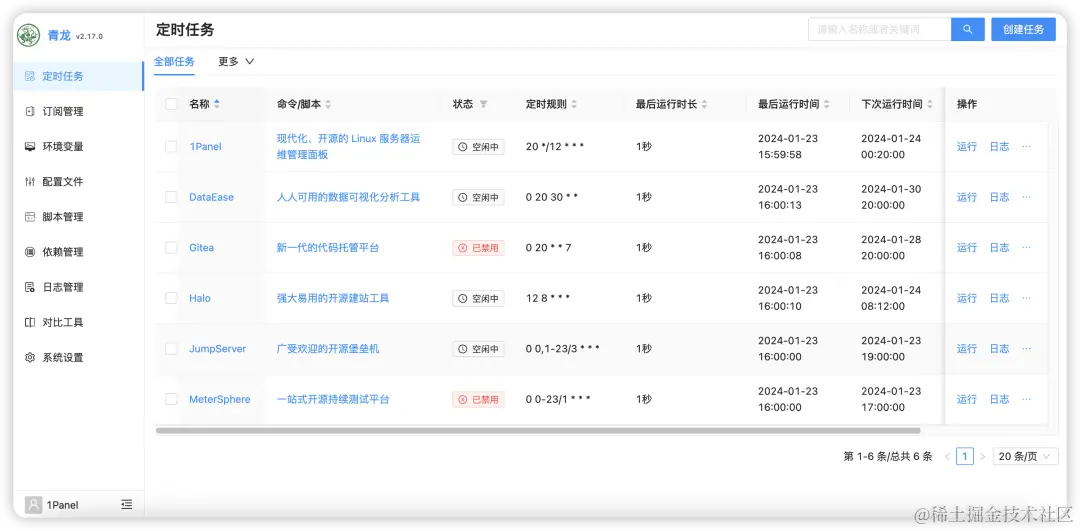Go to previous page arrow in pagination
This screenshot has height=531, width=1080.
pyautogui.click(x=948, y=456)
